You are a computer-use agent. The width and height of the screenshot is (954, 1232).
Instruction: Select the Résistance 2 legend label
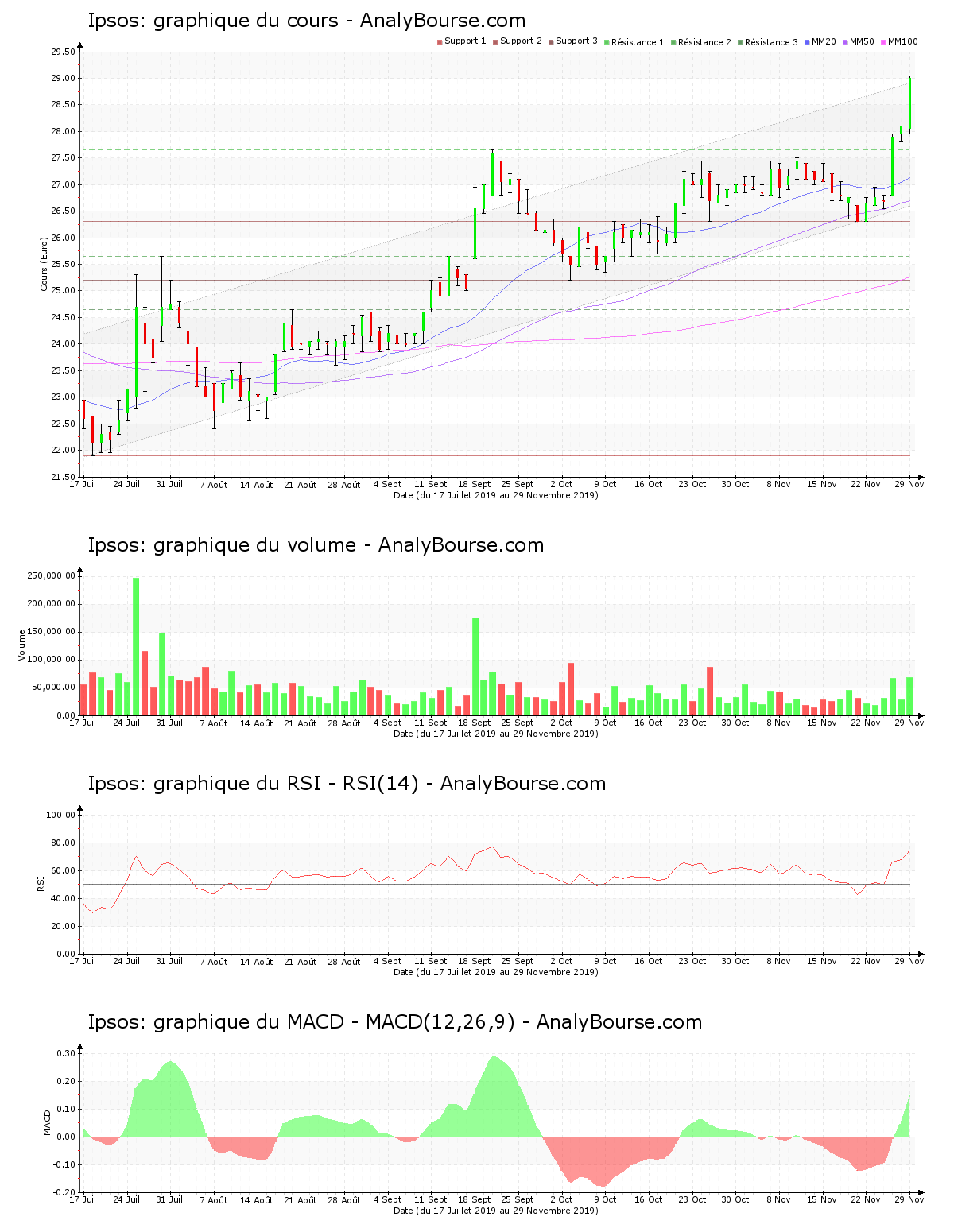coord(704,42)
